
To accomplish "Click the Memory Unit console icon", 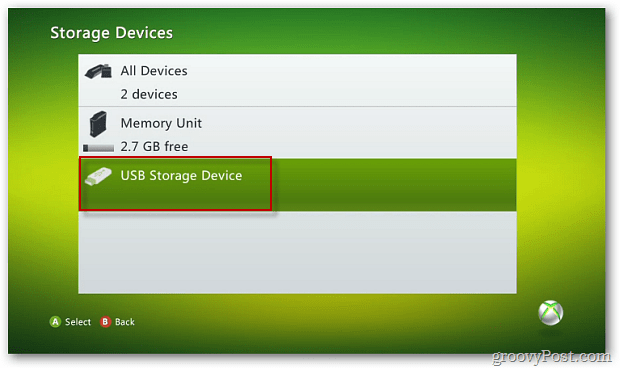I will click(98, 124).
